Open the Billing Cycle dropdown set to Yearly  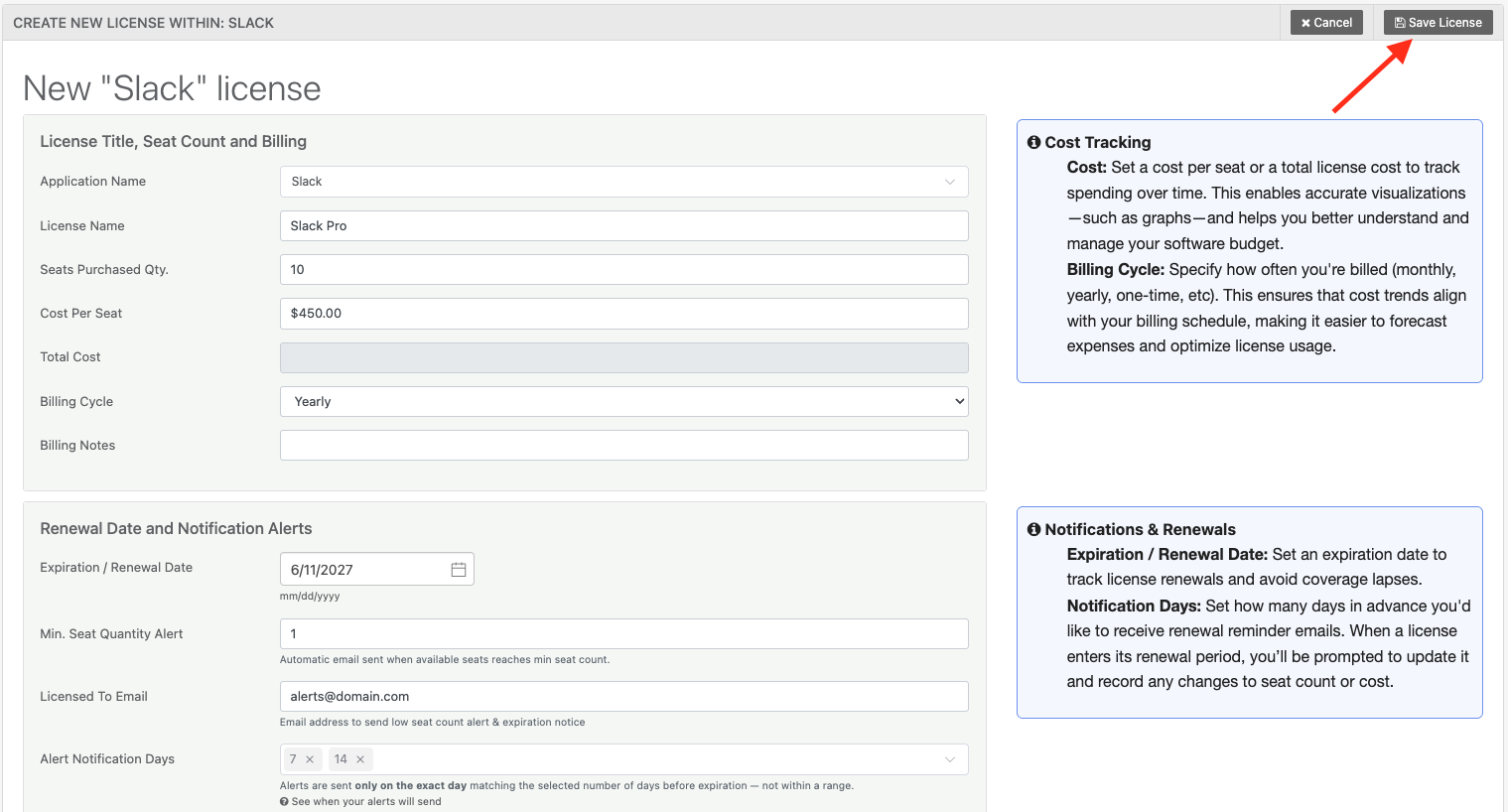(x=623, y=401)
